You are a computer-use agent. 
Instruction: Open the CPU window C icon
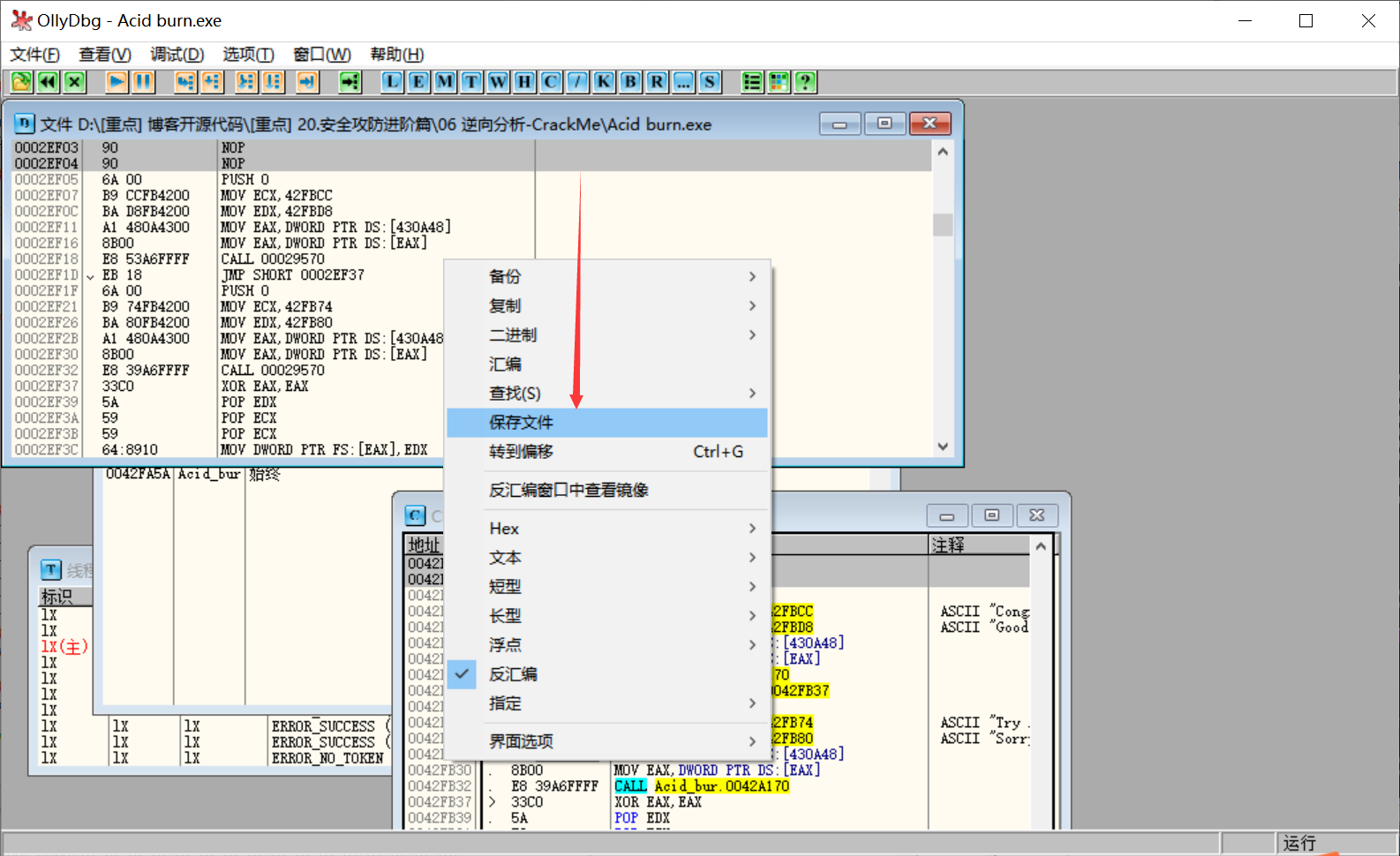coord(551,82)
